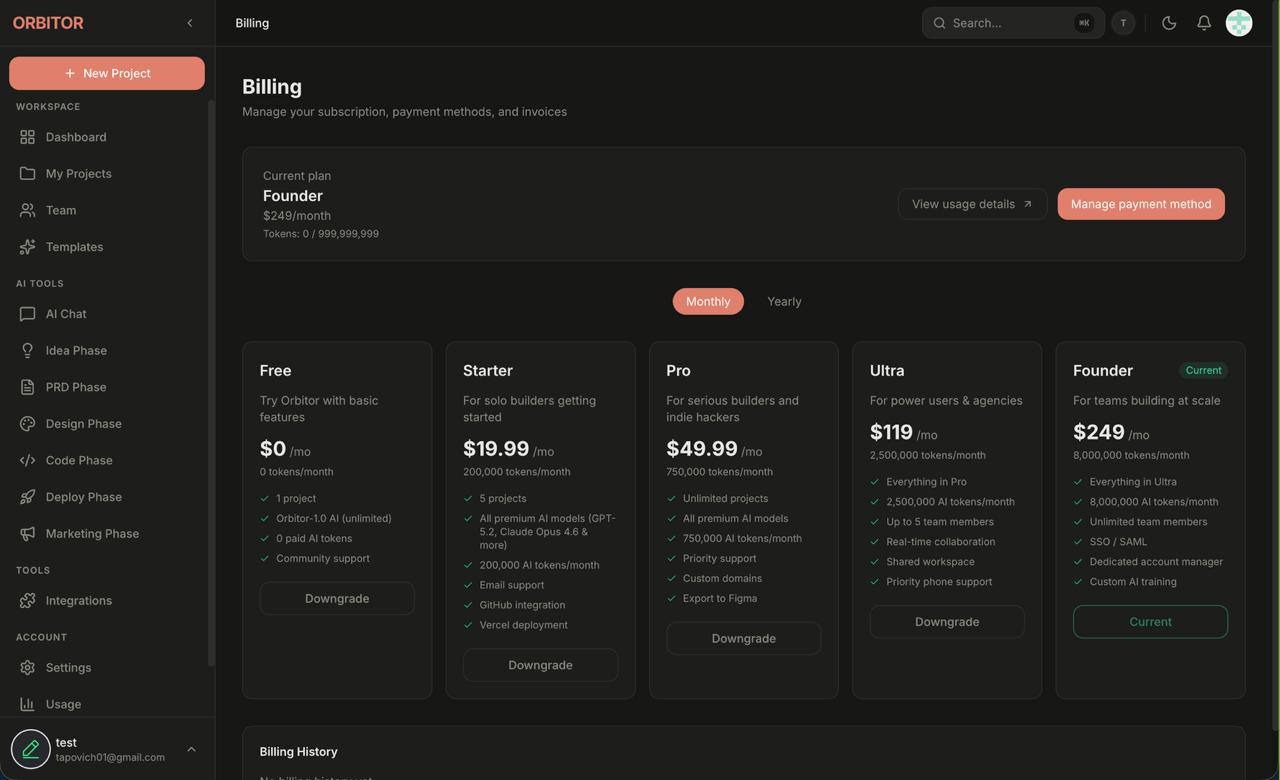
Task: Click the notifications bell icon
Action: 1204,23
